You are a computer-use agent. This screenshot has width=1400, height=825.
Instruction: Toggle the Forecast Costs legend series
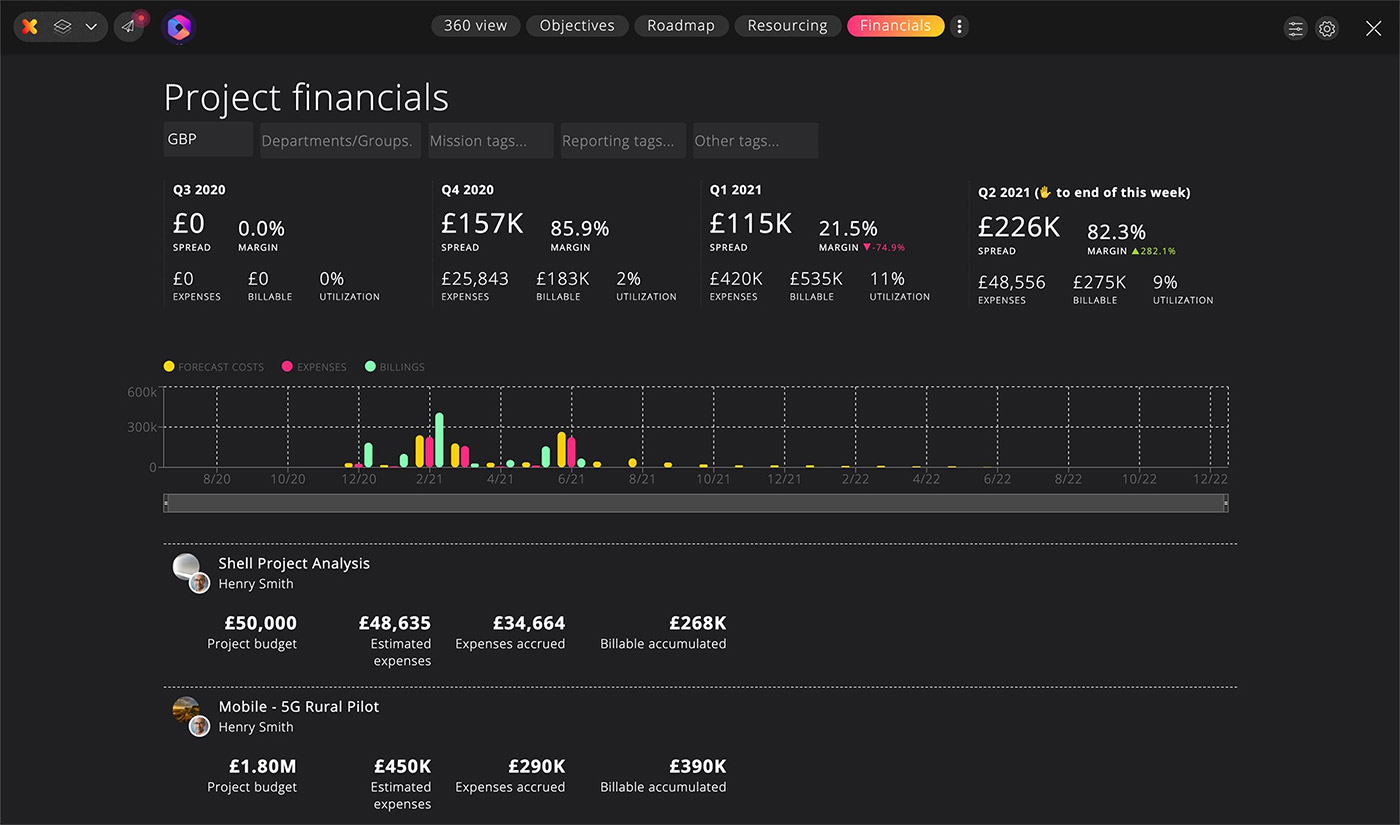214,367
